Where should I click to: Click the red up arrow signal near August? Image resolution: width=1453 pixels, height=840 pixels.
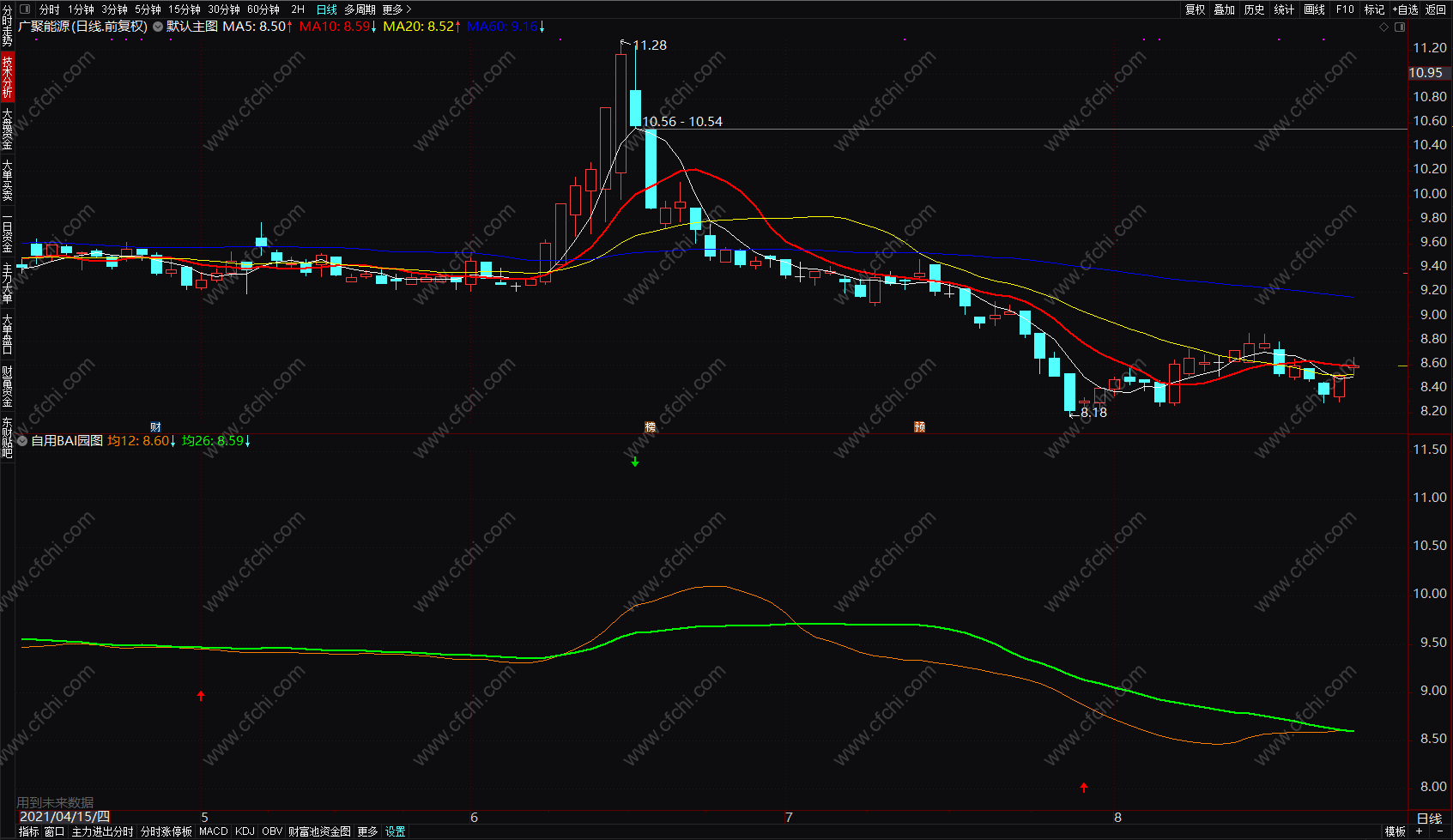click(x=1084, y=787)
